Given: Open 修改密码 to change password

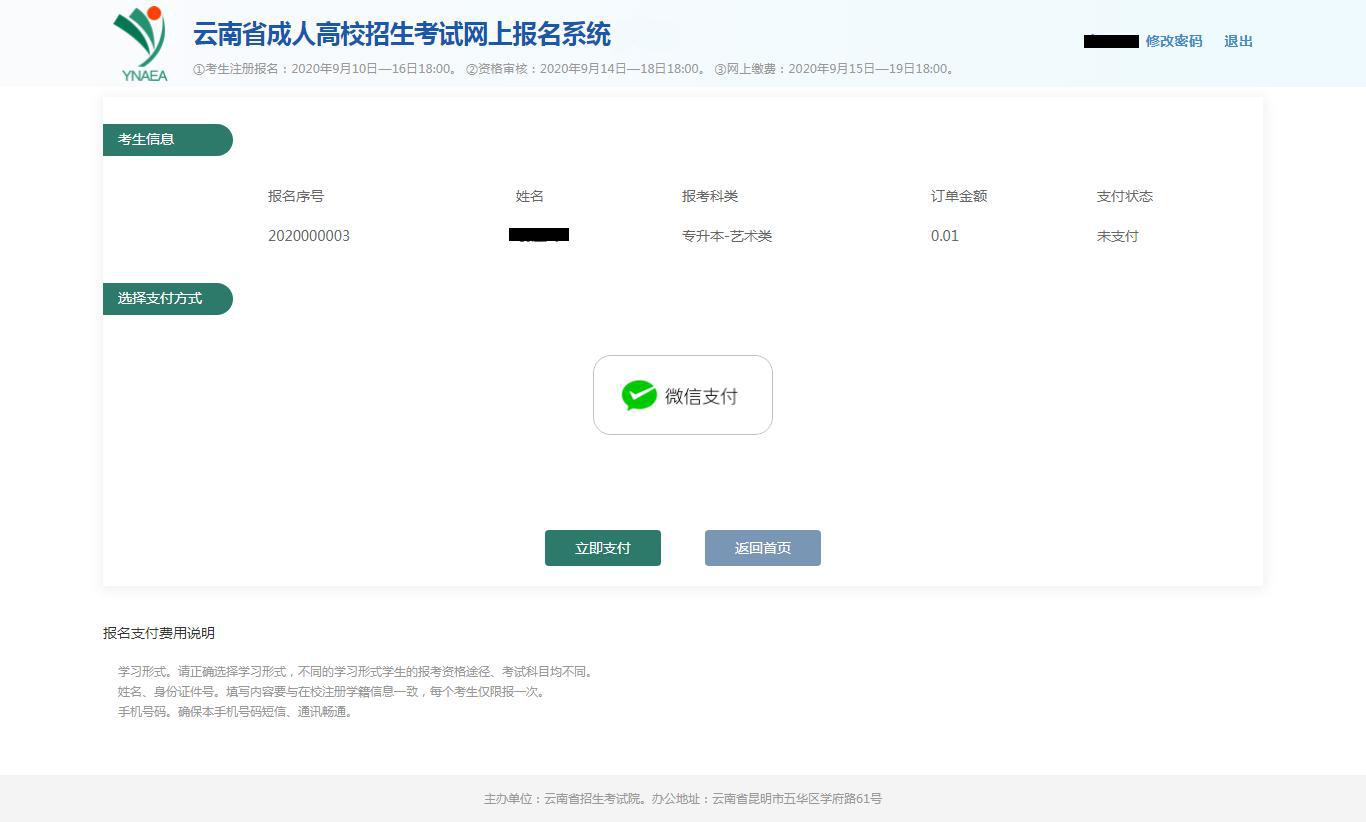Looking at the screenshot, I should (1174, 41).
